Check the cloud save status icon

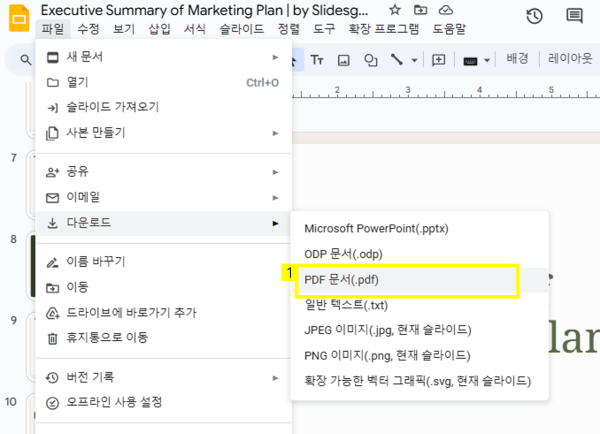click(x=445, y=9)
